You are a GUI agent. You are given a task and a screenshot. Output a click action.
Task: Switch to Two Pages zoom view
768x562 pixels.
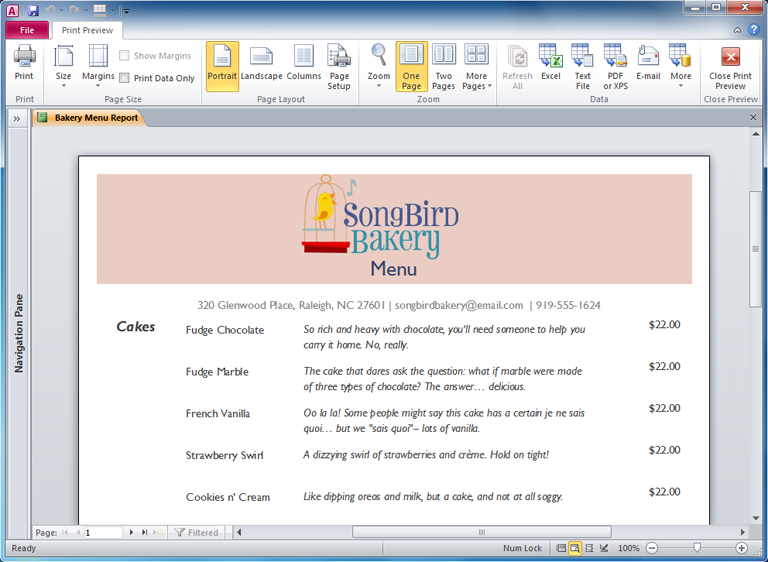[443, 66]
